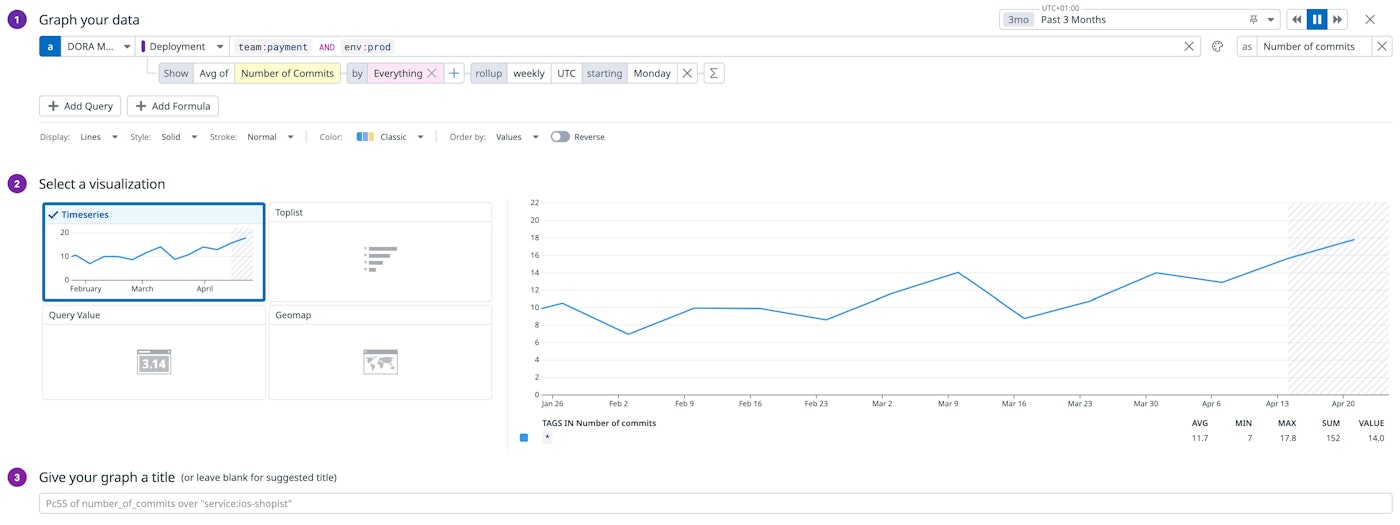The height and width of the screenshot is (525, 1400).
Task: Select the Geomap visualization
Action: (380, 353)
